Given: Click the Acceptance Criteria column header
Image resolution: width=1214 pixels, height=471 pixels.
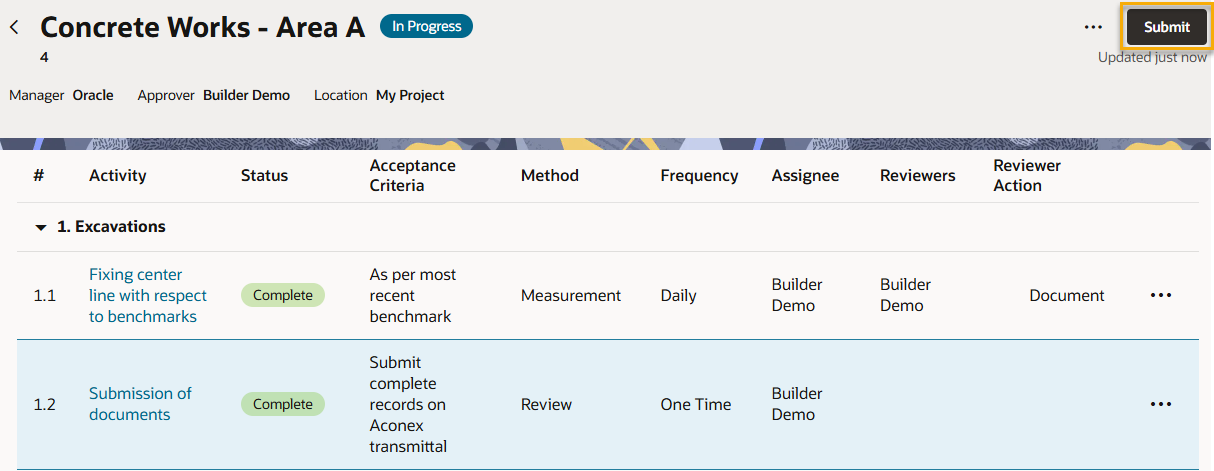Looking at the screenshot, I should tap(412, 175).
